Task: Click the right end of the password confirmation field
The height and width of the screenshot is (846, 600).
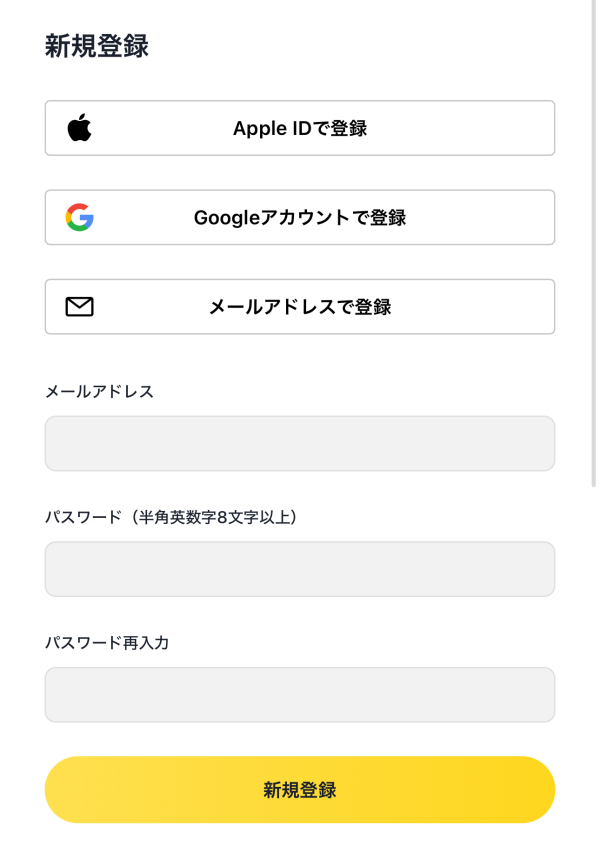Action: 535,694
